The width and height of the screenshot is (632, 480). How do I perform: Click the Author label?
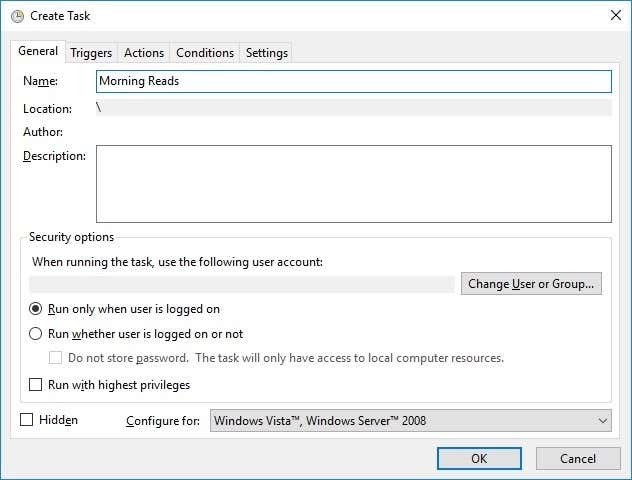click(43, 132)
